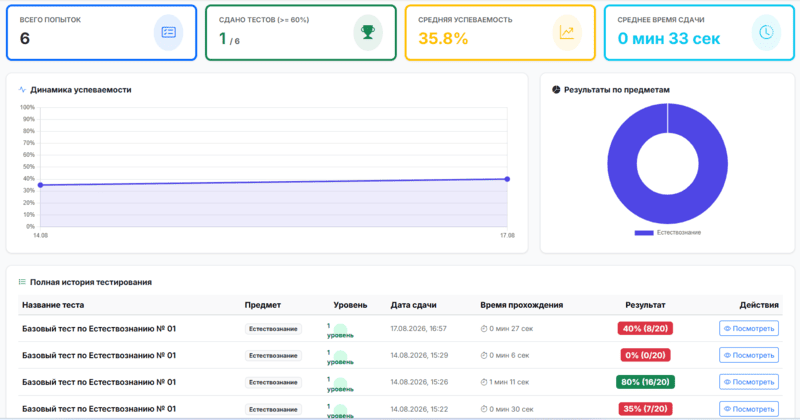Click the 0 мин 33 сек value

668,38
